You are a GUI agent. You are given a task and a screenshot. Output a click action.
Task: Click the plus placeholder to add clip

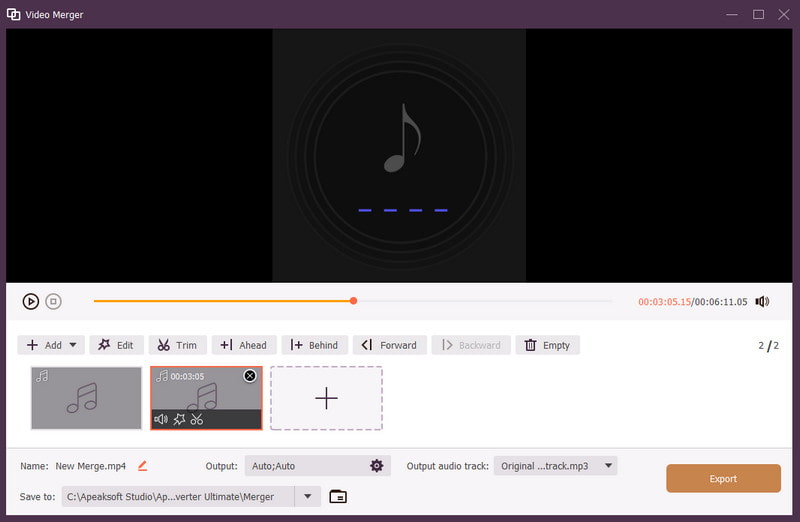coord(326,398)
